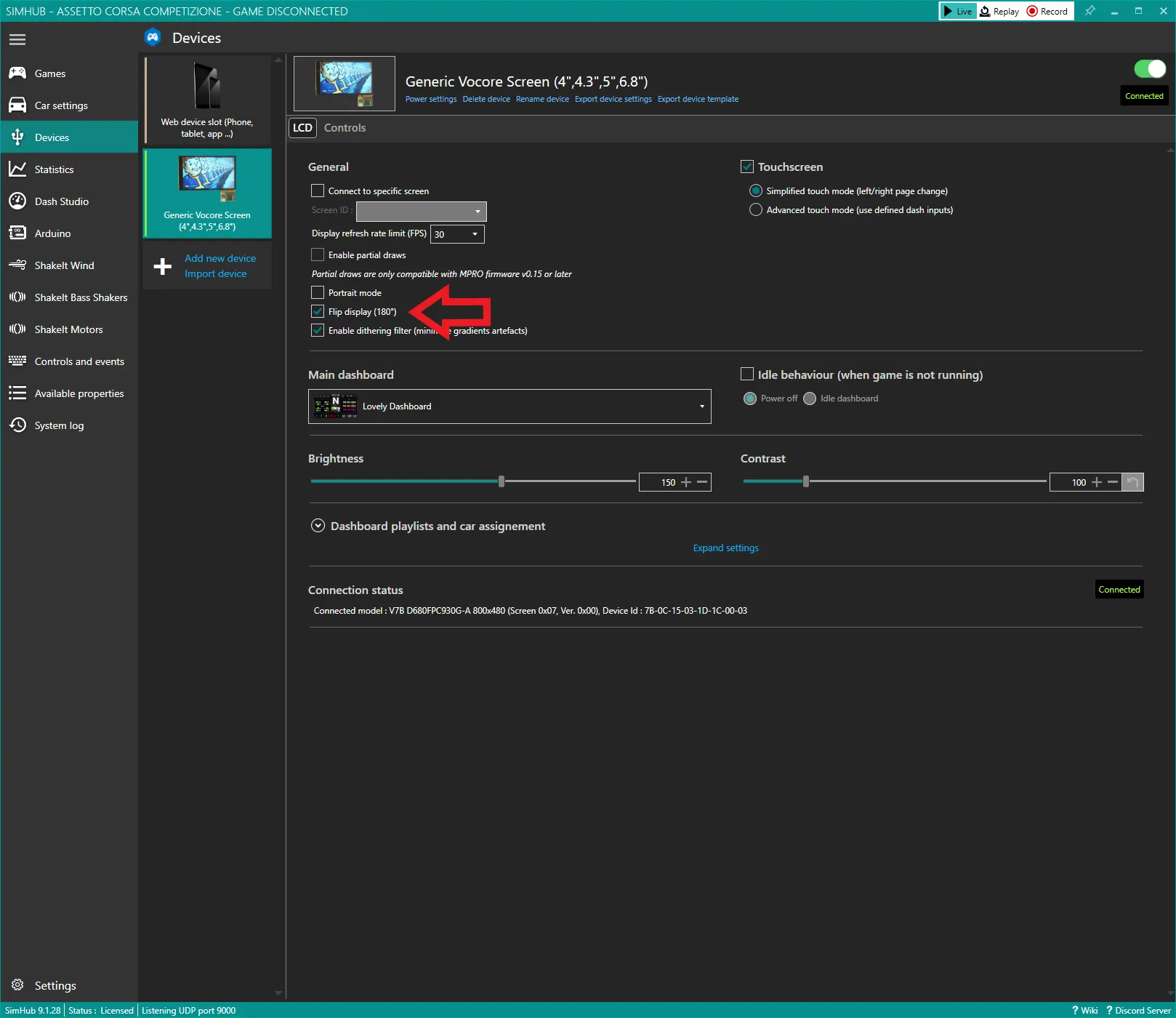Screen dimensions: 1176x1018
Task: Click the Record button icon
Action: point(1032,11)
